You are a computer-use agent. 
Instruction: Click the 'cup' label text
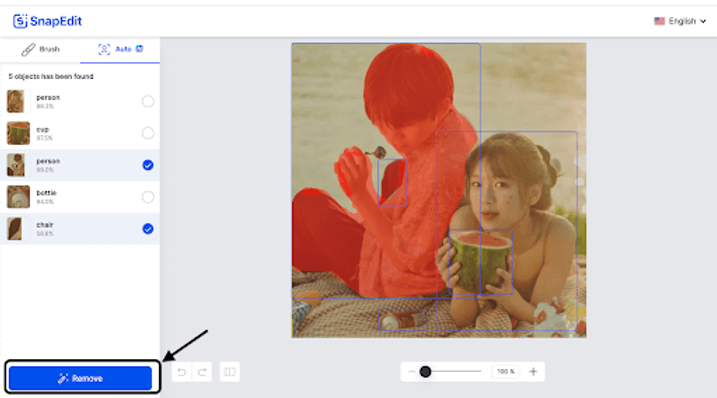pos(43,129)
